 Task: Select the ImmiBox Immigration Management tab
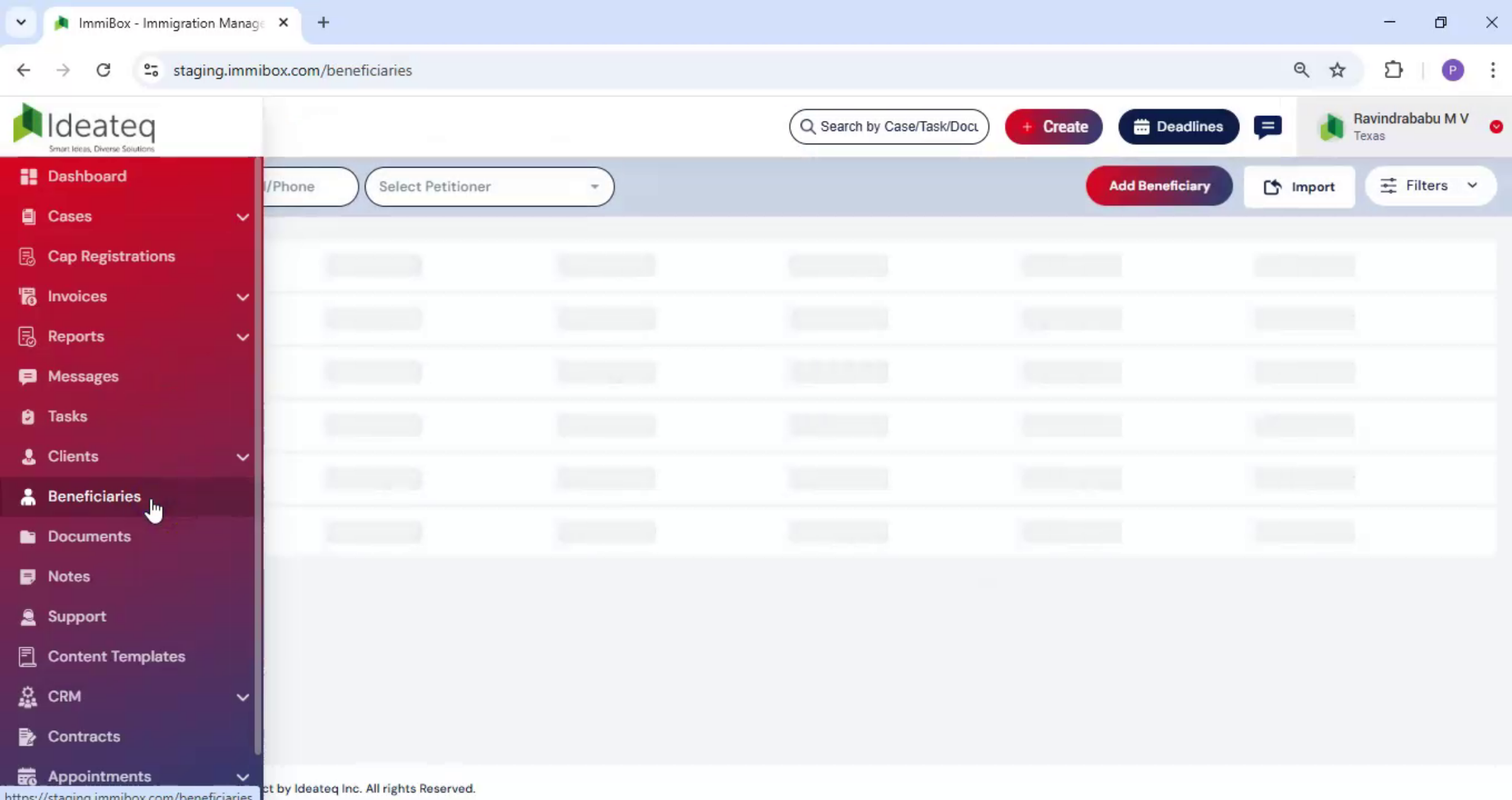pyautogui.click(x=172, y=23)
